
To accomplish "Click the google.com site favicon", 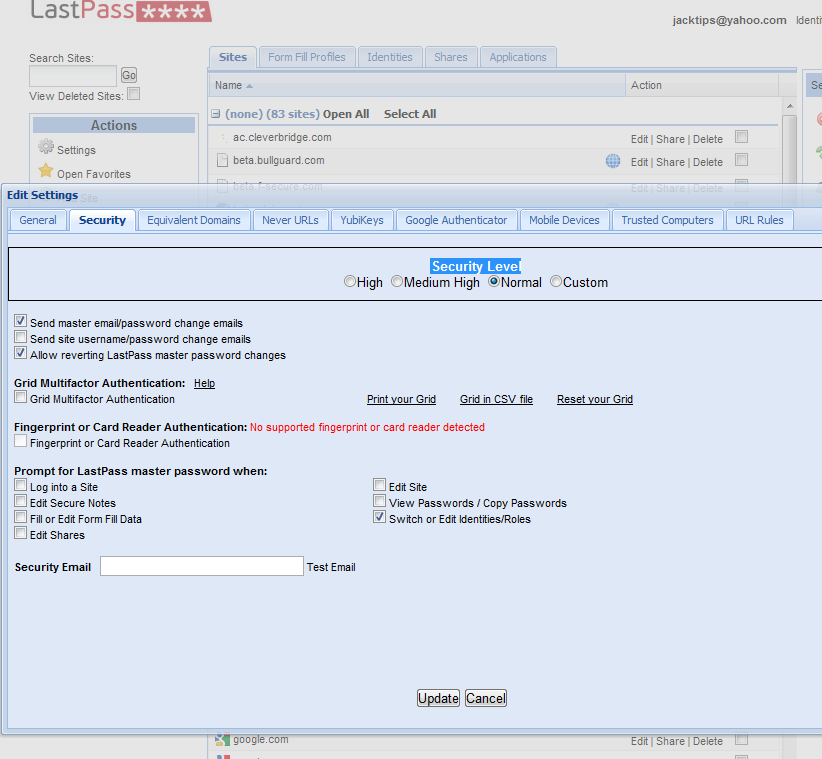I will pyautogui.click(x=222, y=739).
